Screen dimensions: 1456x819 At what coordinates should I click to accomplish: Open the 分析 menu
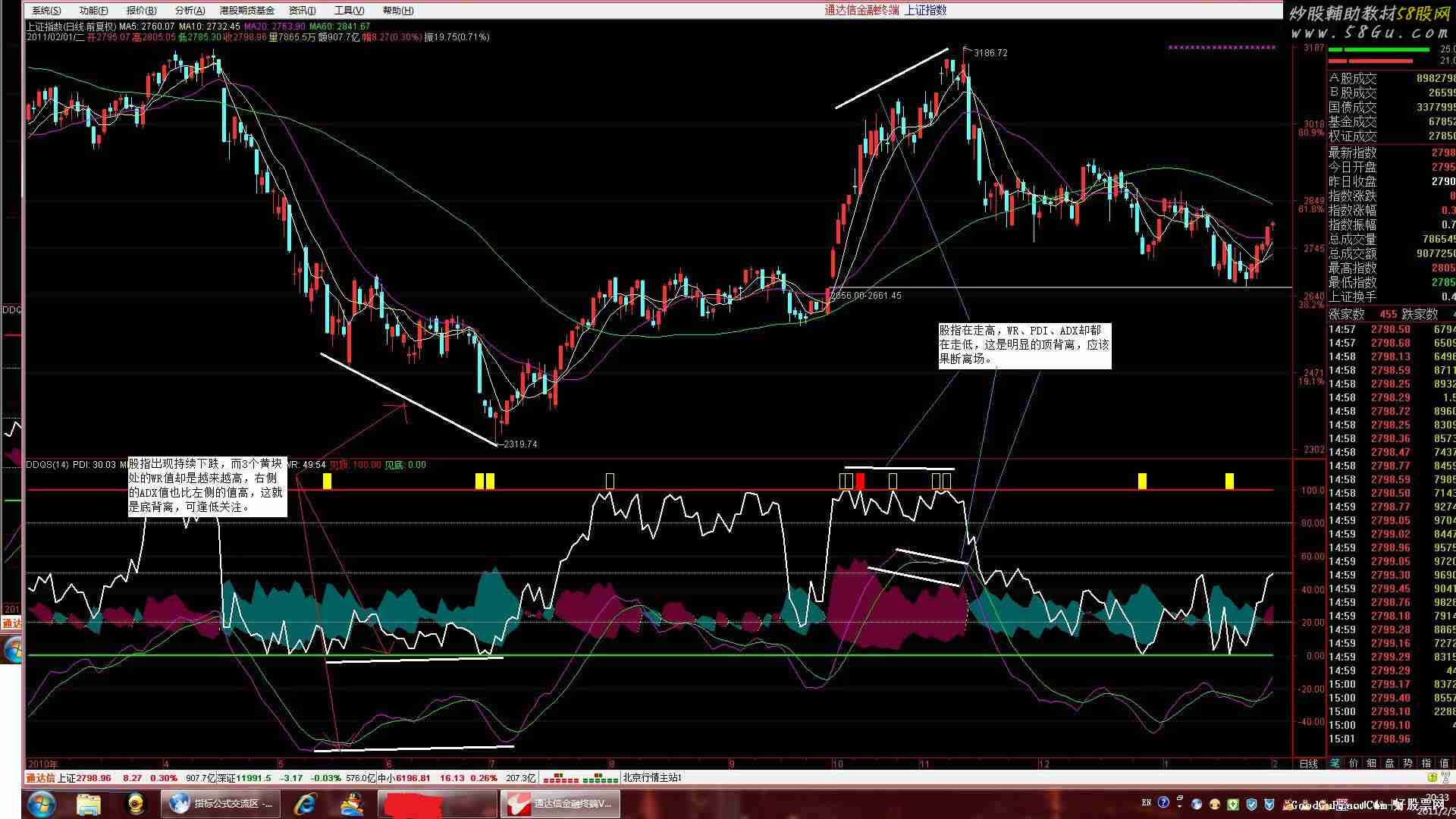[189, 11]
